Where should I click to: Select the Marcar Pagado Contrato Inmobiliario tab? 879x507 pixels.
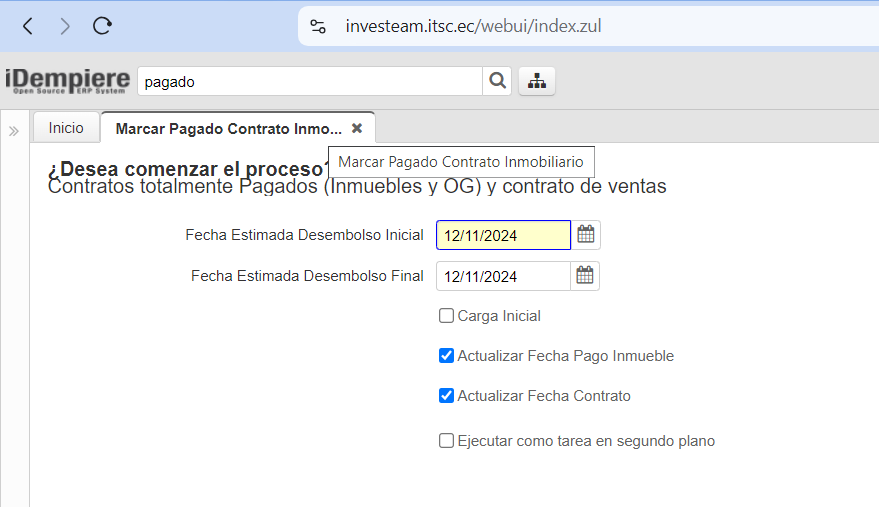pyautogui.click(x=228, y=129)
